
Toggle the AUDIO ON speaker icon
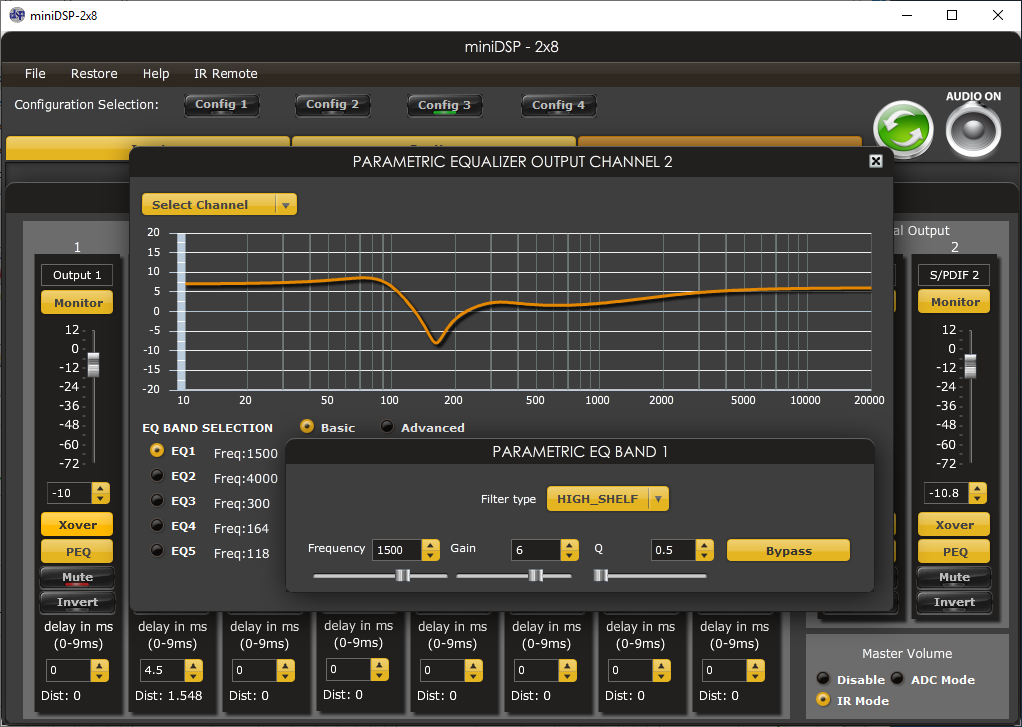(973, 130)
